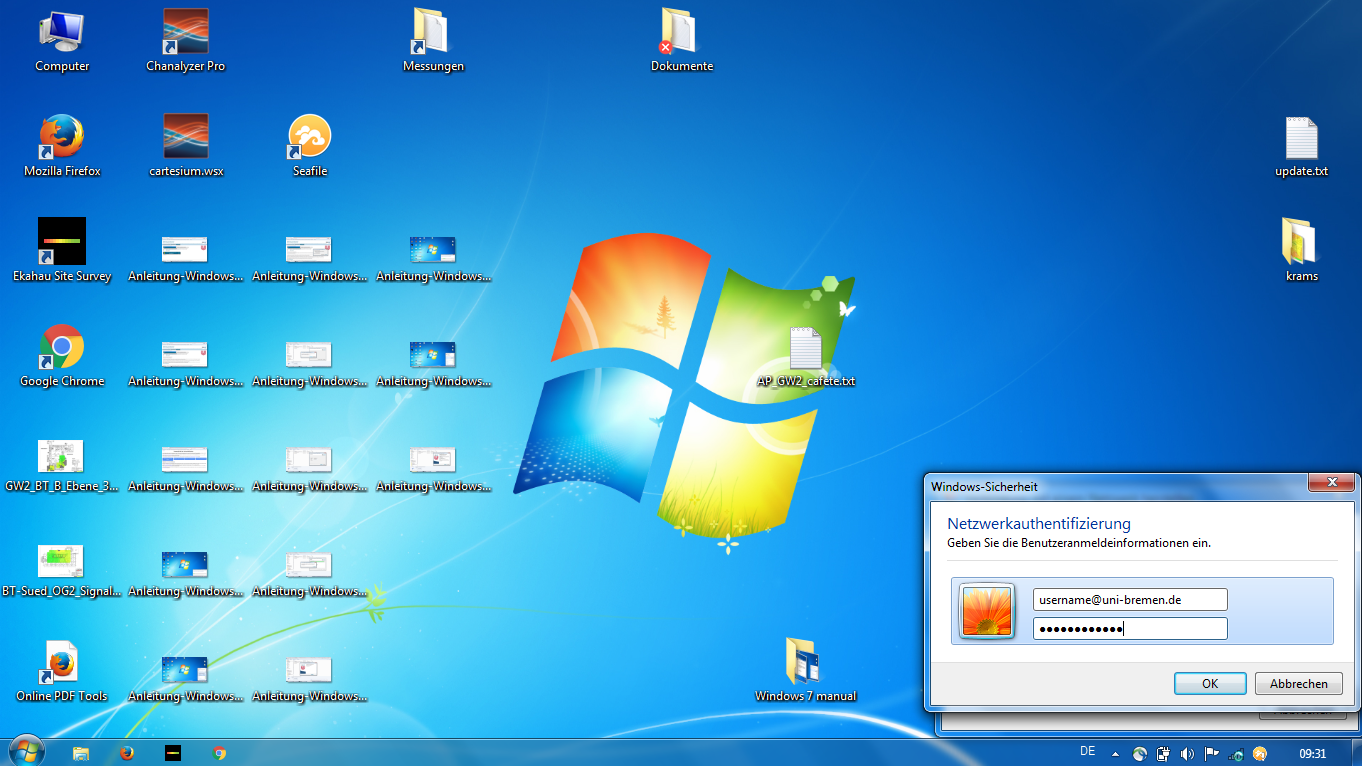Select the Windows 7 manual folder
1362x766 pixels.
point(805,663)
